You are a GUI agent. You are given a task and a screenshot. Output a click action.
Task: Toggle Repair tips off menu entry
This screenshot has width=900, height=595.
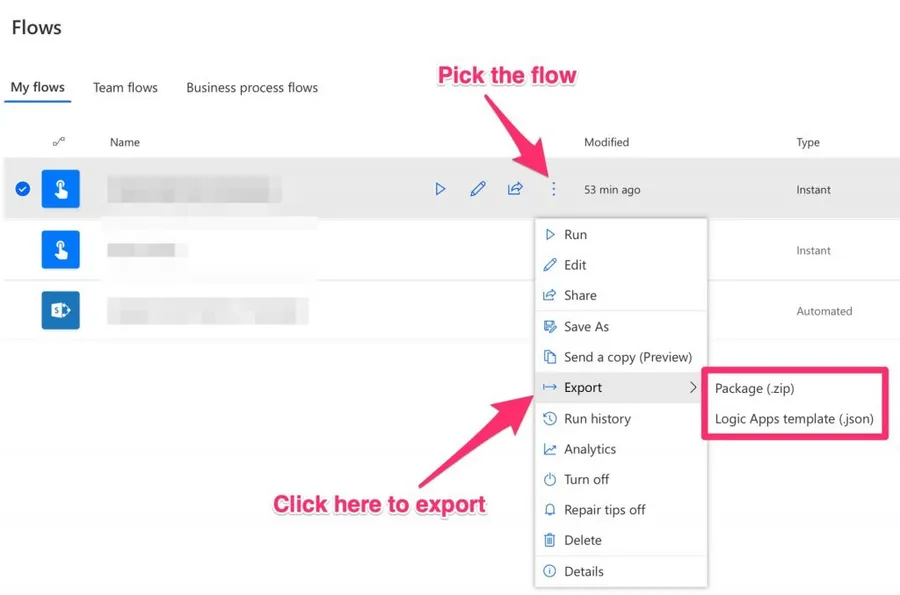(604, 510)
